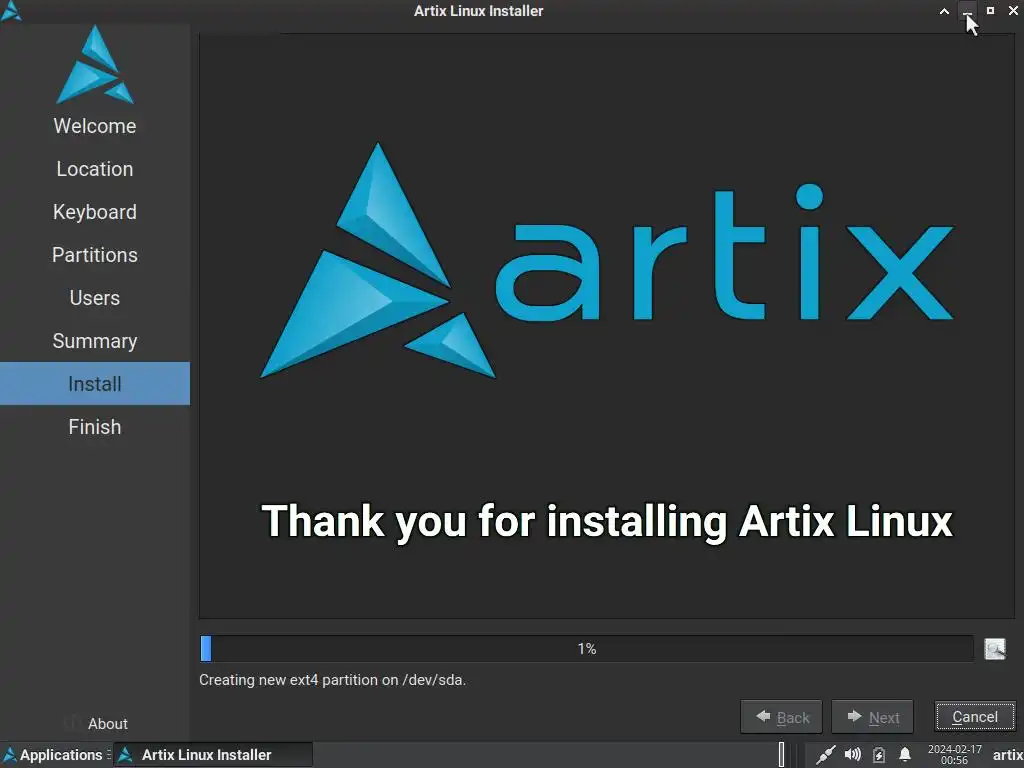Image resolution: width=1024 pixels, height=768 pixels.
Task: Toggle the installation log viewer icon
Action: coord(995,648)
